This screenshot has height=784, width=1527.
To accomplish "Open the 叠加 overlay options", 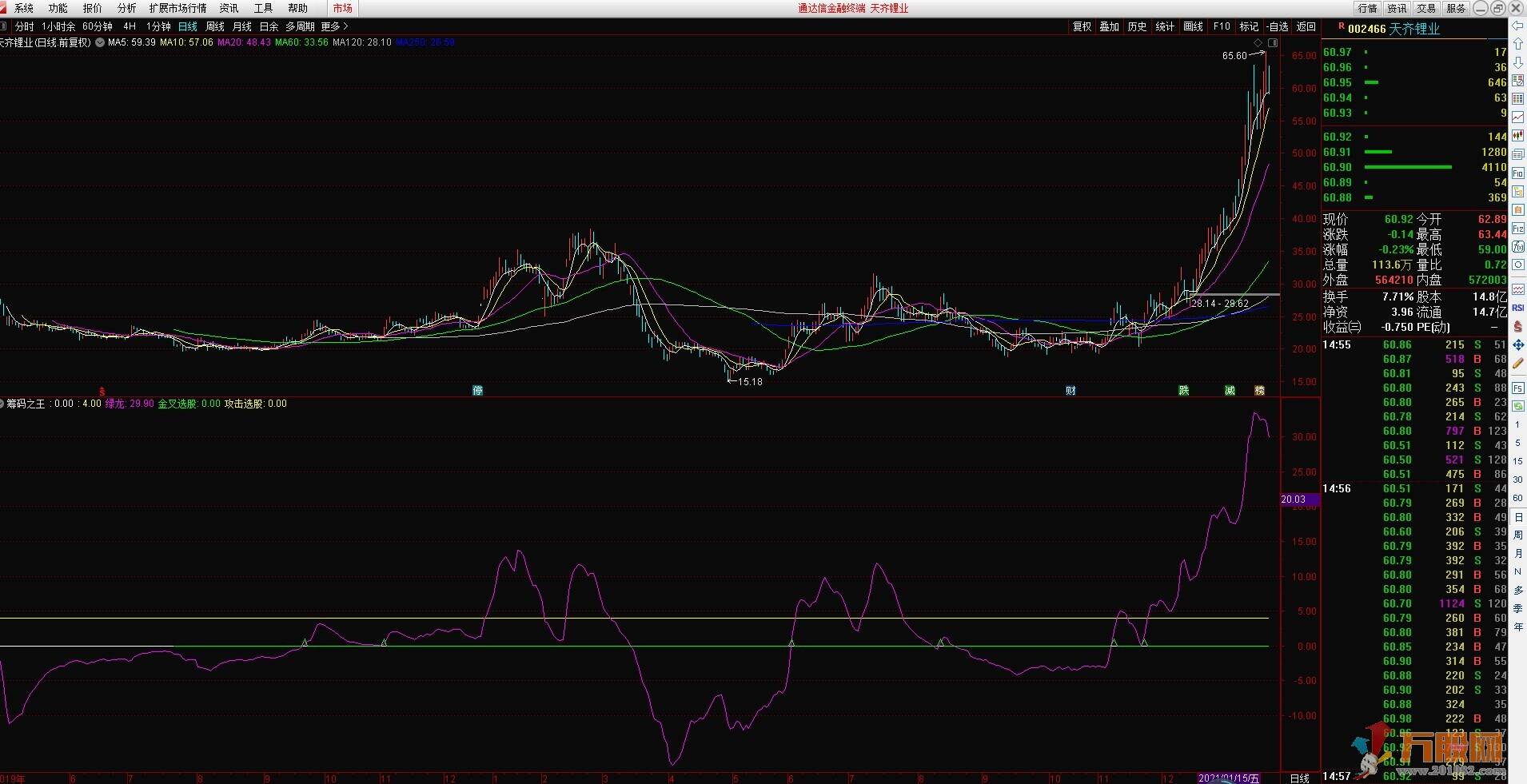I will tap(1110, 26).
